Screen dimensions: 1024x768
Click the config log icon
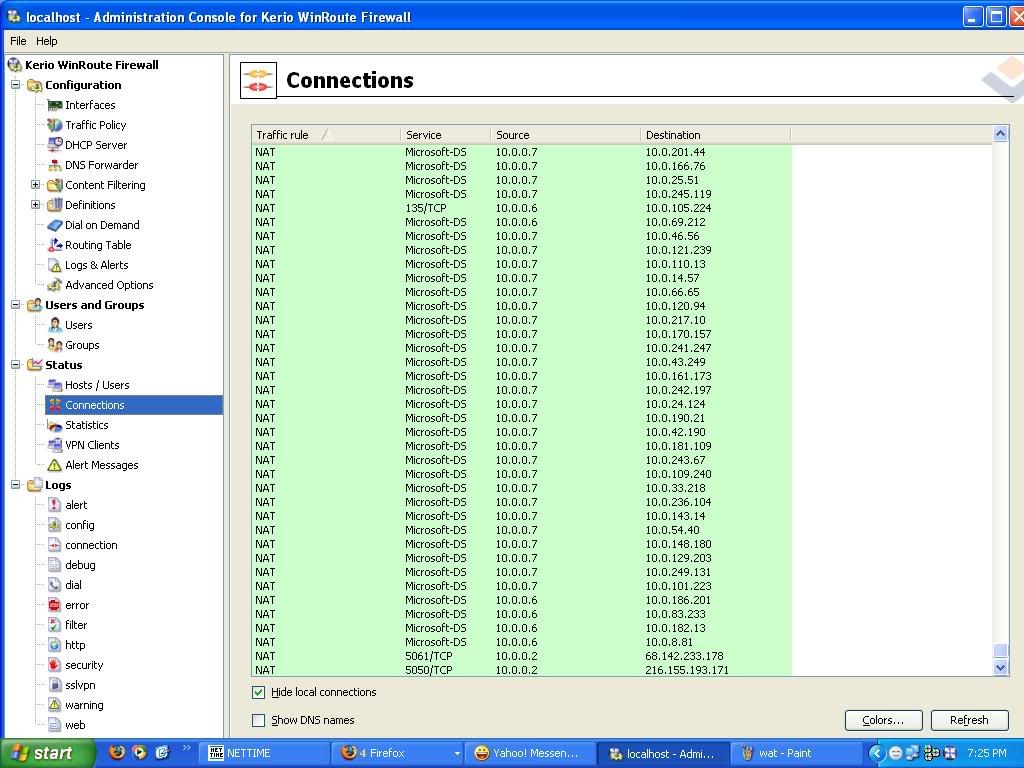tap(55, 525)
